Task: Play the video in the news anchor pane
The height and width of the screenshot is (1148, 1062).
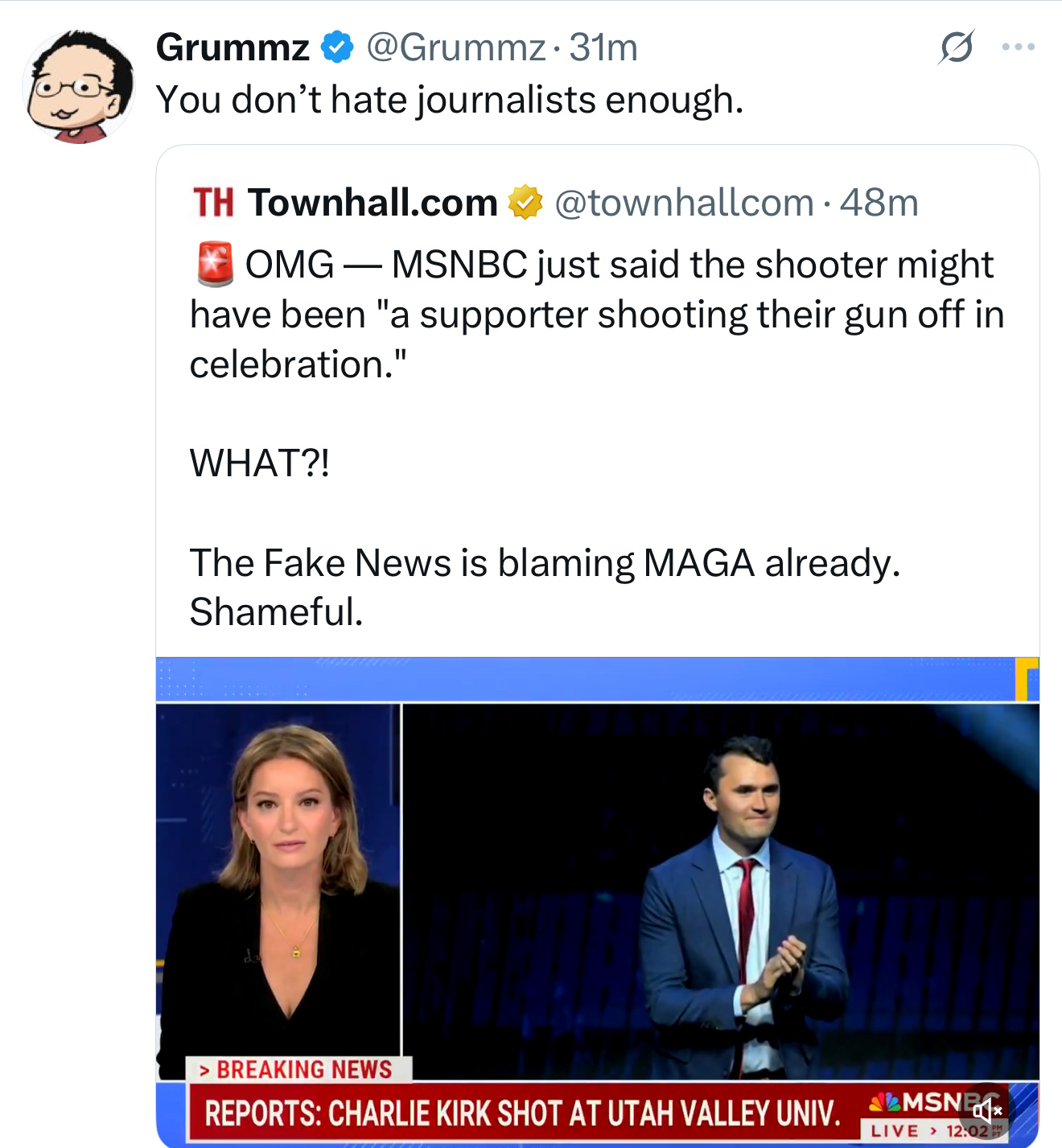Action: pyautogui.click(x=278, y=890)
